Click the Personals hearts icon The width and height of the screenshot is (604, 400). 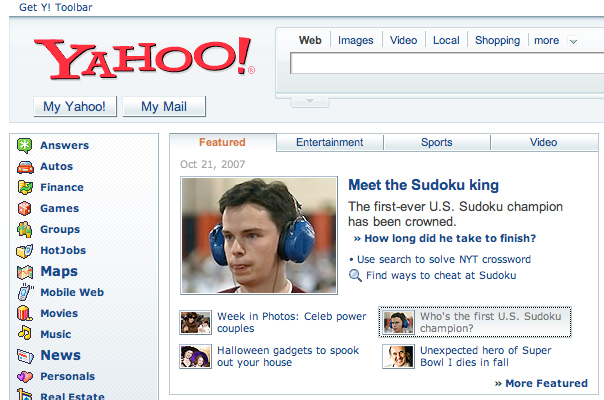[x=25, y=376]
